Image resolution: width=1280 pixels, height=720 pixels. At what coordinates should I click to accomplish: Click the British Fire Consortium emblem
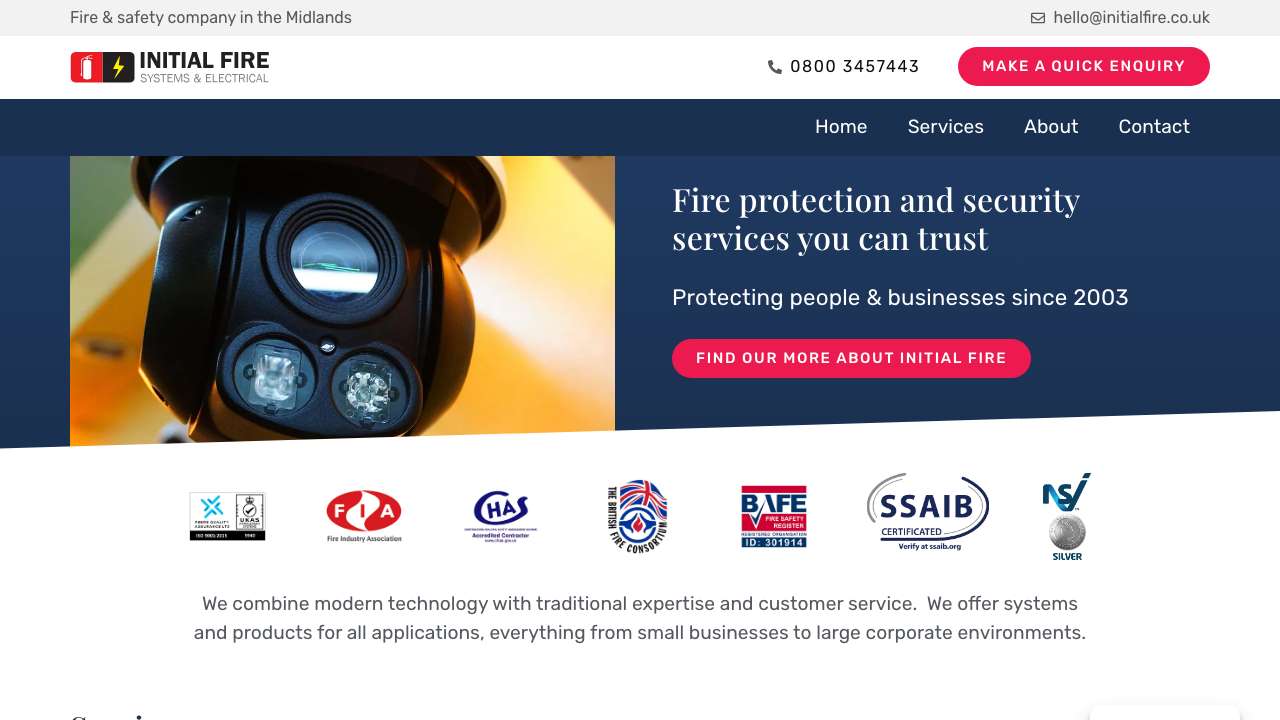638,516
